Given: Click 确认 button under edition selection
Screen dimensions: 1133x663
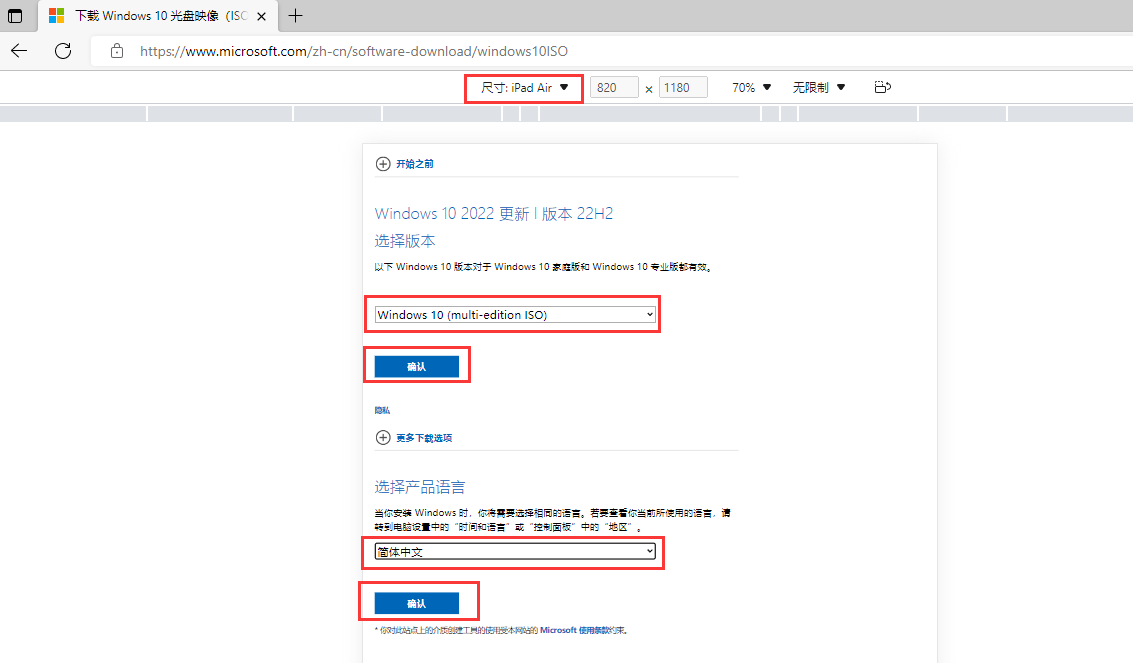Looking at the screenshot, I should (416, 367).
